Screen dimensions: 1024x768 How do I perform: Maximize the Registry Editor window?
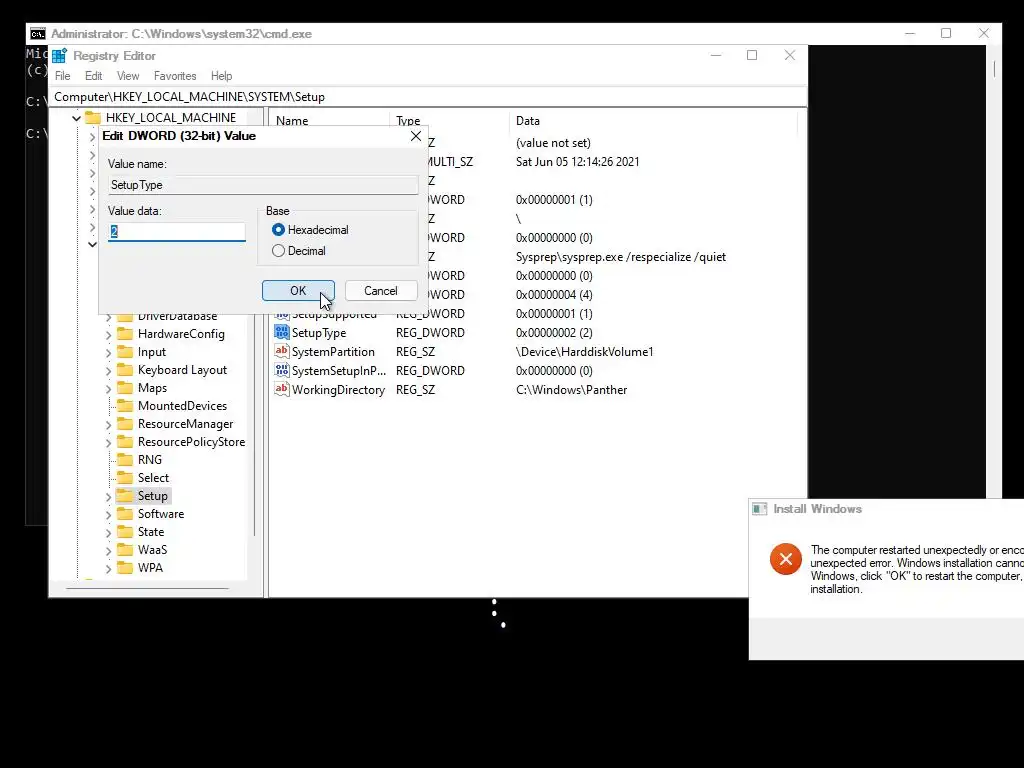752,56
